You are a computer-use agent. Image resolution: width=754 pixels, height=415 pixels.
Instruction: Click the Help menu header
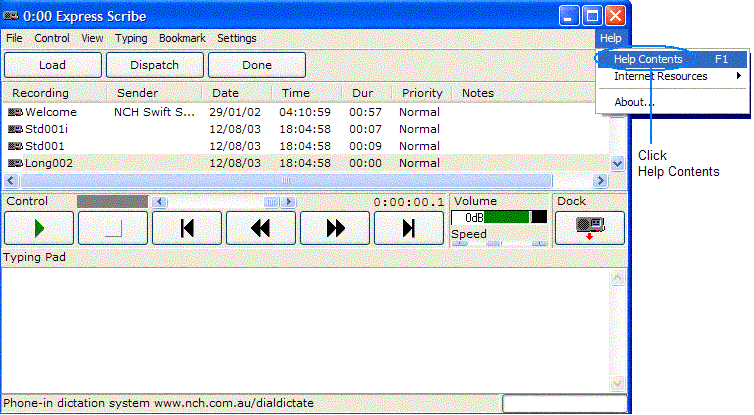611,38
